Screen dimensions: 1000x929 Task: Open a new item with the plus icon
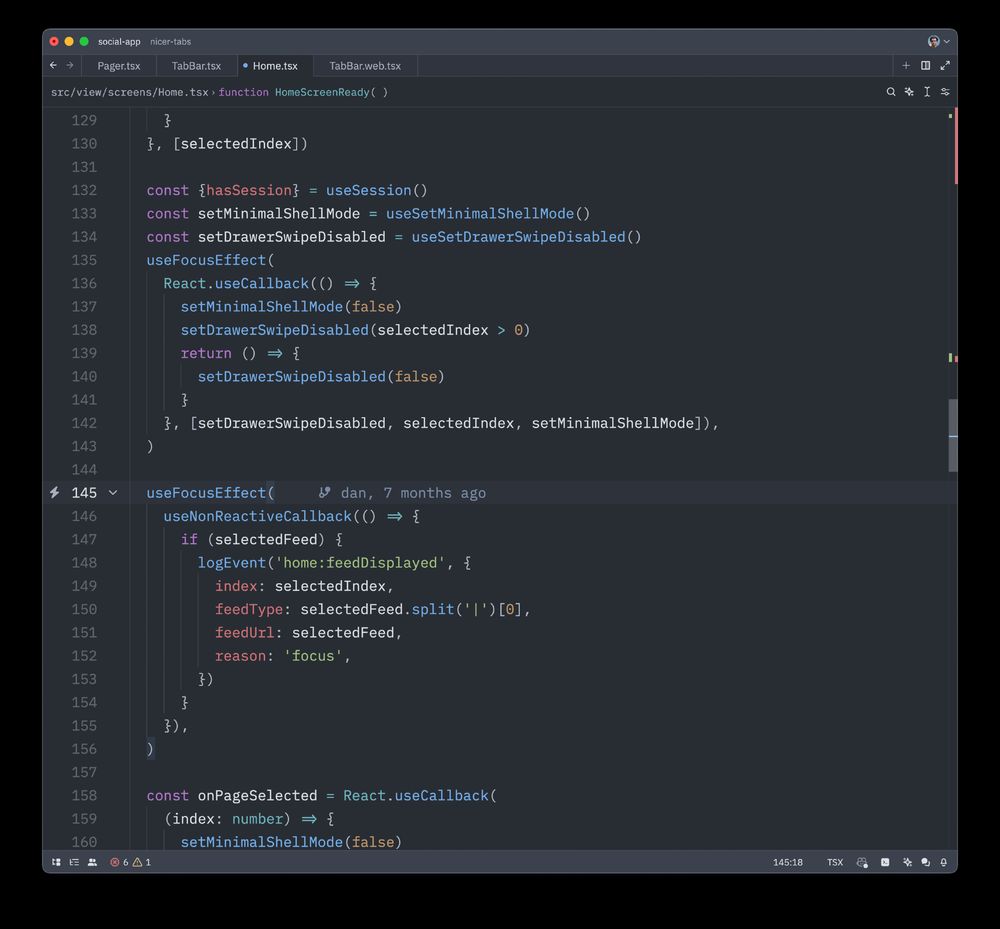coord(906,65)
